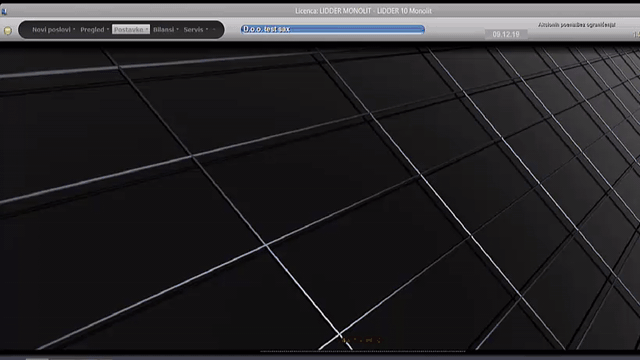Click the small extra arrow after Servis
This screenshot has height=360, width=640.
click(214, 29)
